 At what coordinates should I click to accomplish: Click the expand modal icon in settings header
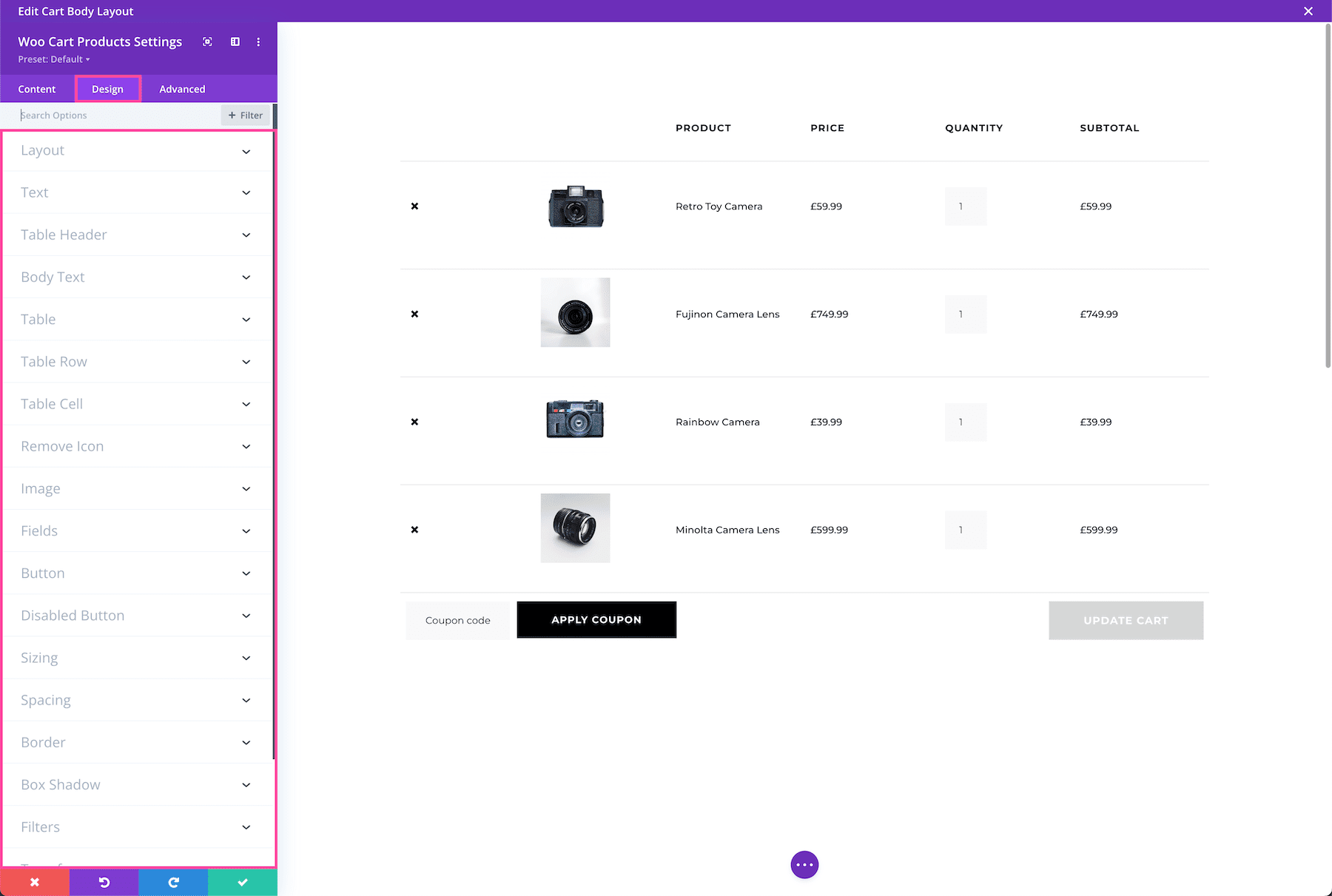[207, 42]
